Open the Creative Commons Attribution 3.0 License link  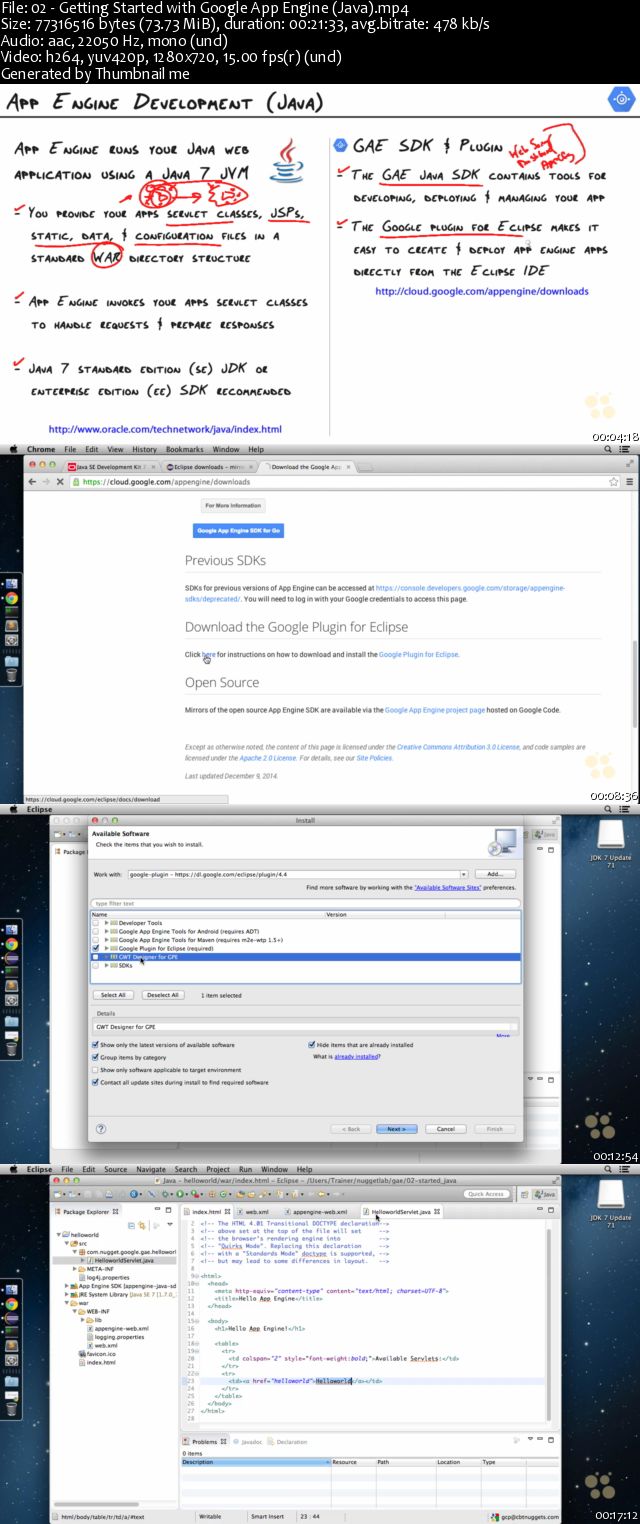[x=458, y=747]
